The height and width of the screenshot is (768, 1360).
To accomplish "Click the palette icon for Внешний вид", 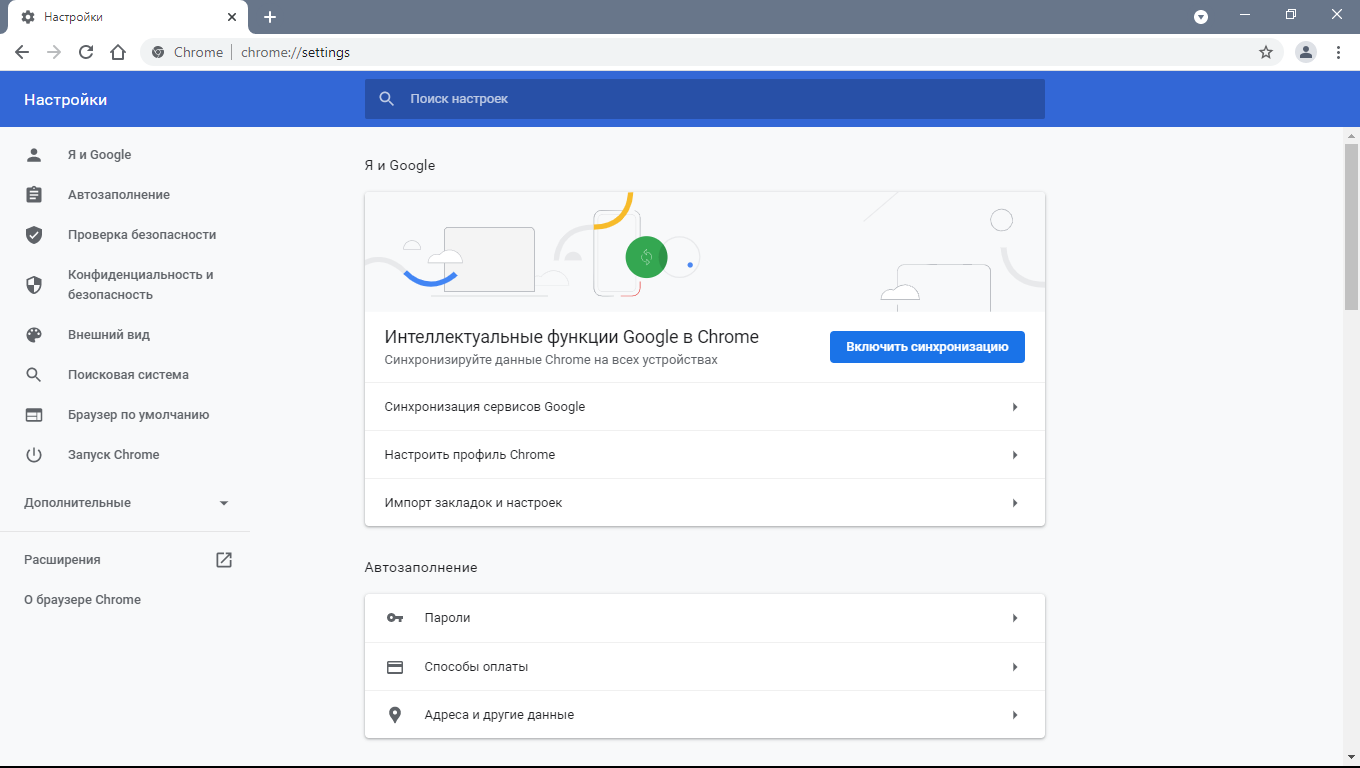I will point(34,335).
